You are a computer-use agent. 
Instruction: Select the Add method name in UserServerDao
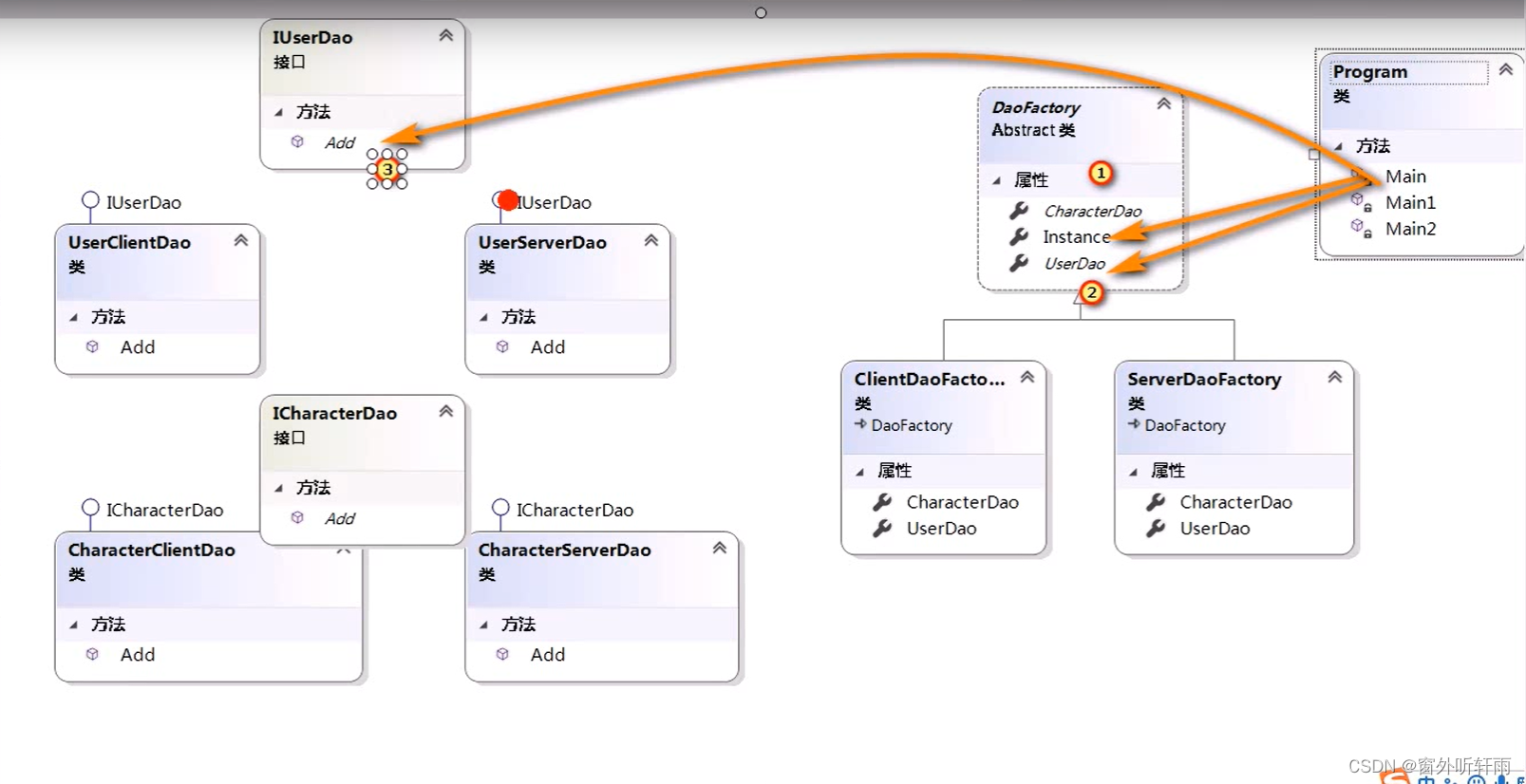[x=548, y=346]
